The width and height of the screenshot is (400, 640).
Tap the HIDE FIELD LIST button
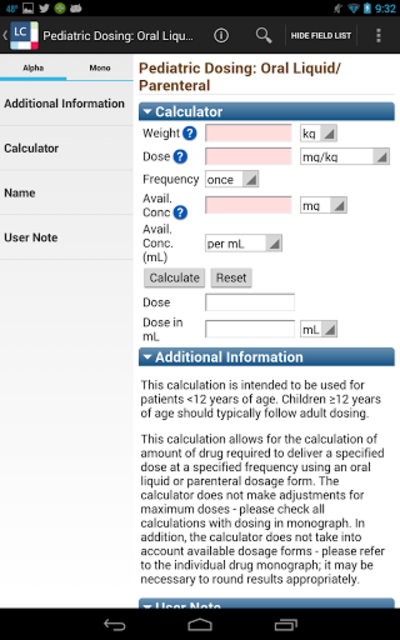point(321,36)
